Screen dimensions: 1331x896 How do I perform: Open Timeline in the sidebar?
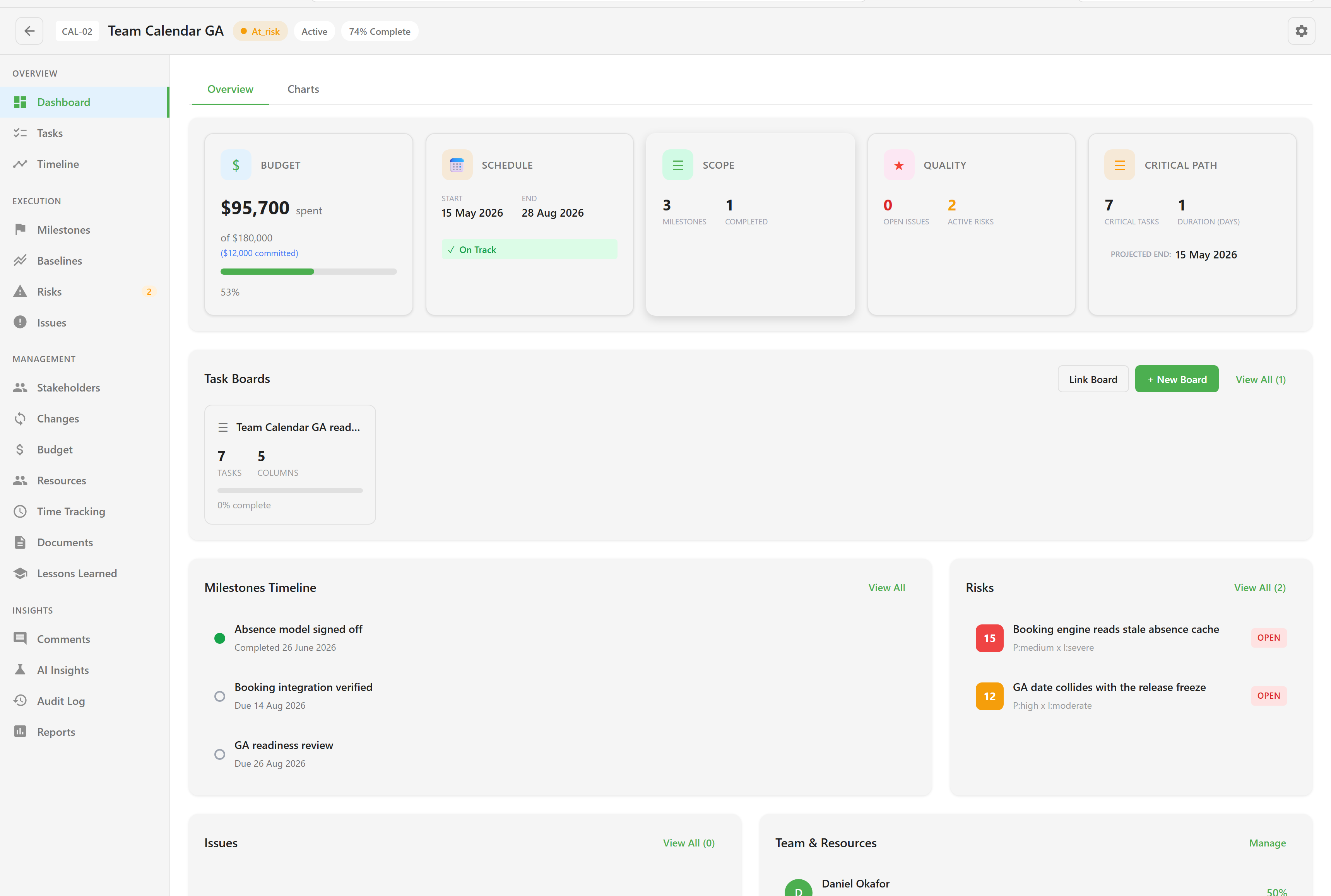click(x=85, y=164)
